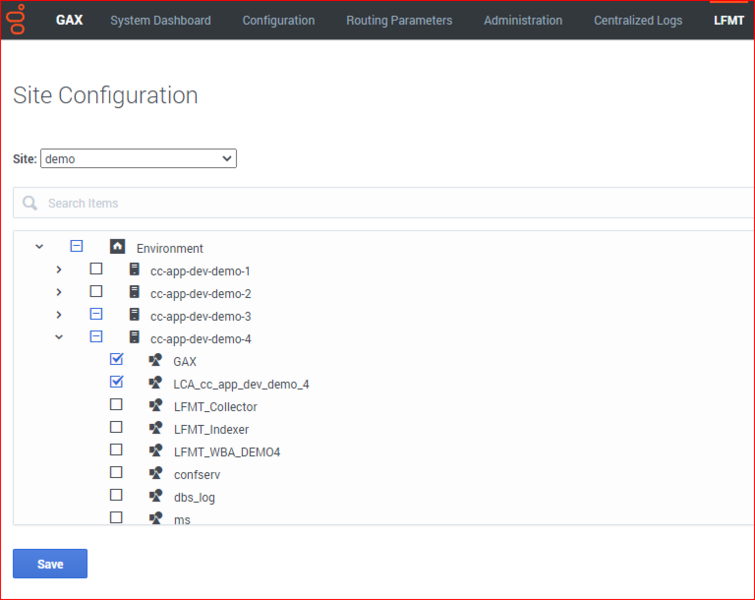Click the cc-app-dev-demo-3 server icon
755x600 pixels.
[x=134, y=314]
